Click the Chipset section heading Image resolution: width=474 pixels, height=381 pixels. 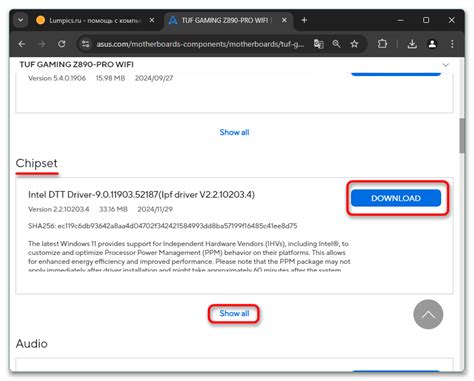click(37, 163)
